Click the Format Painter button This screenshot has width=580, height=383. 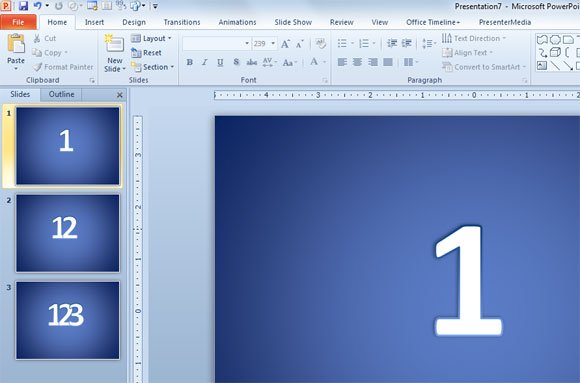(63, 67)
